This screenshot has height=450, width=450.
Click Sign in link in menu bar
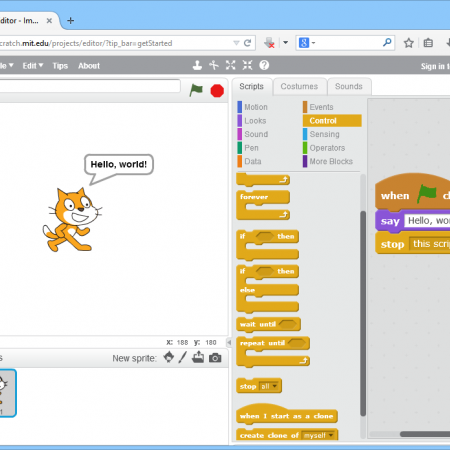435,66
